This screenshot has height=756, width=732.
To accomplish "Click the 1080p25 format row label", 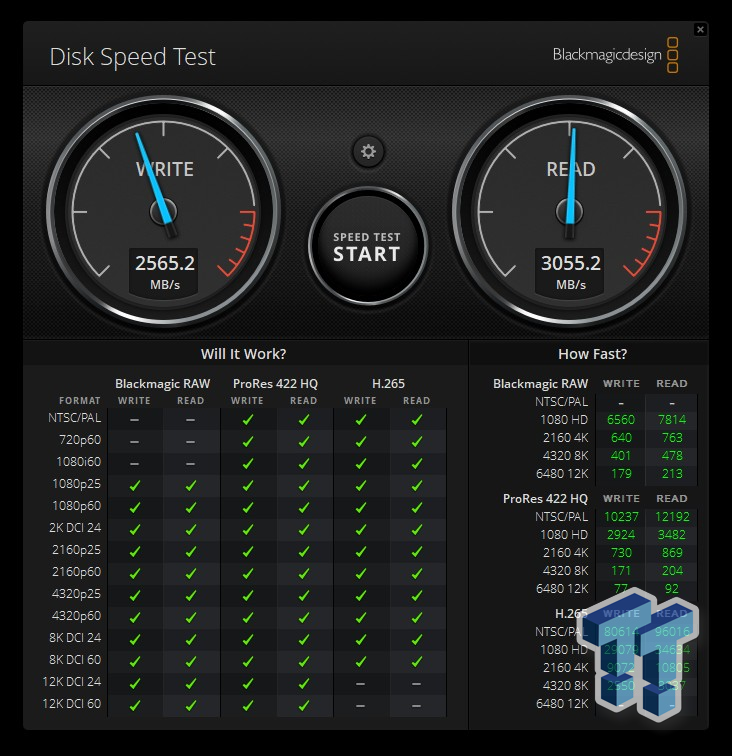I will (77, 484).
